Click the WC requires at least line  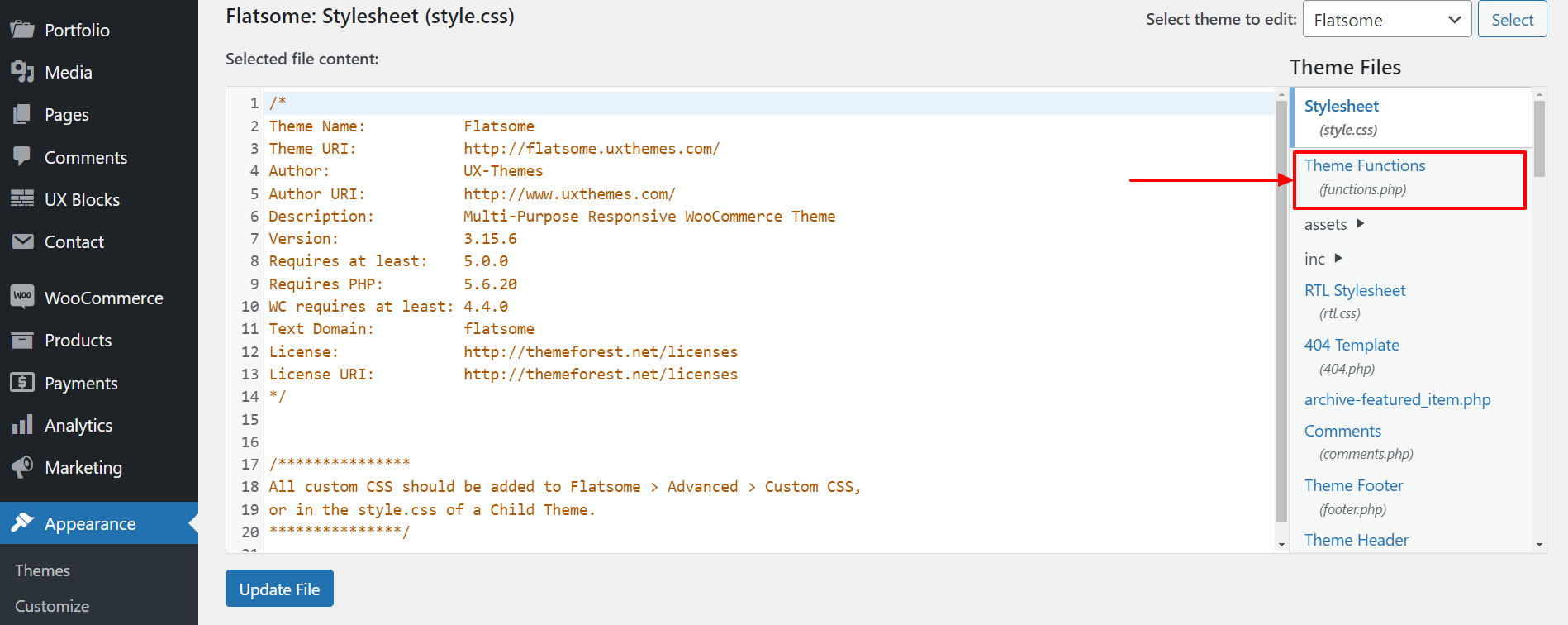(x=388, y=306)
